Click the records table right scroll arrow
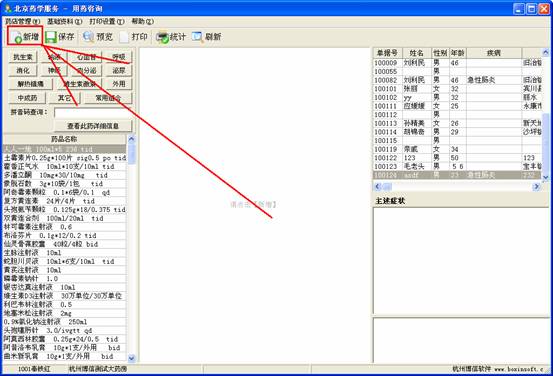 [x=536, y=187]
